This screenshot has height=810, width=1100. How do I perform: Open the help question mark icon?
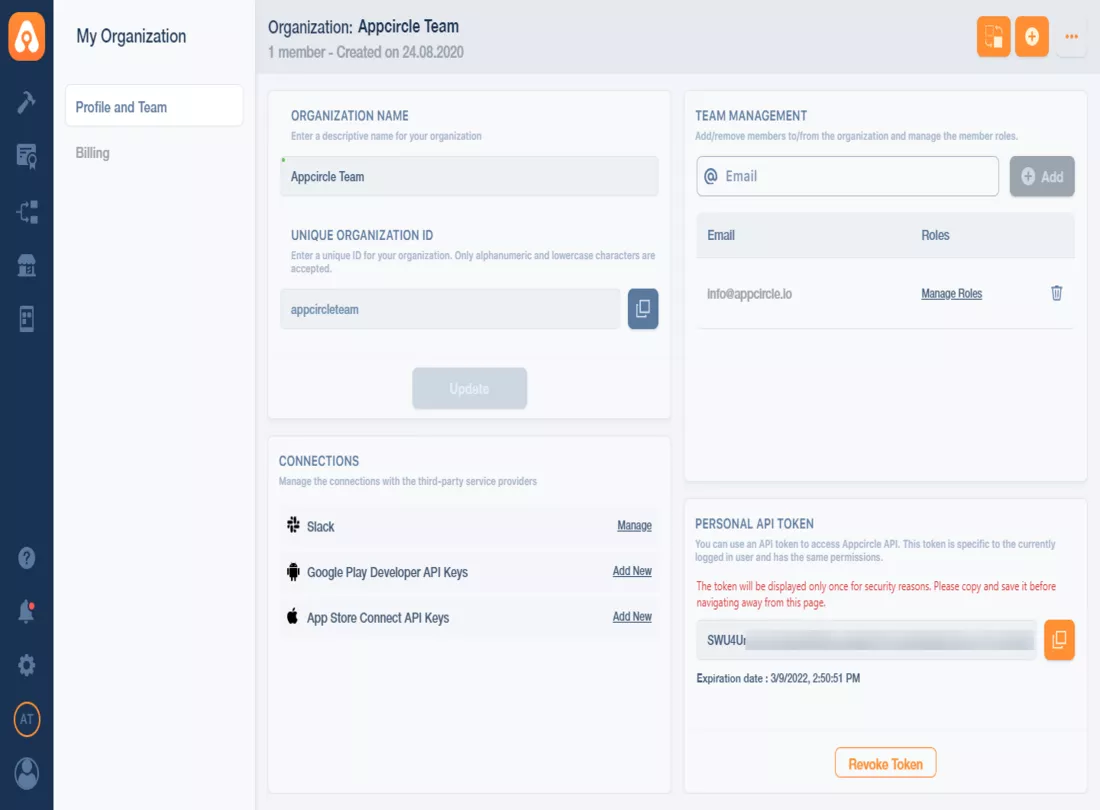(x=27, y=558)
